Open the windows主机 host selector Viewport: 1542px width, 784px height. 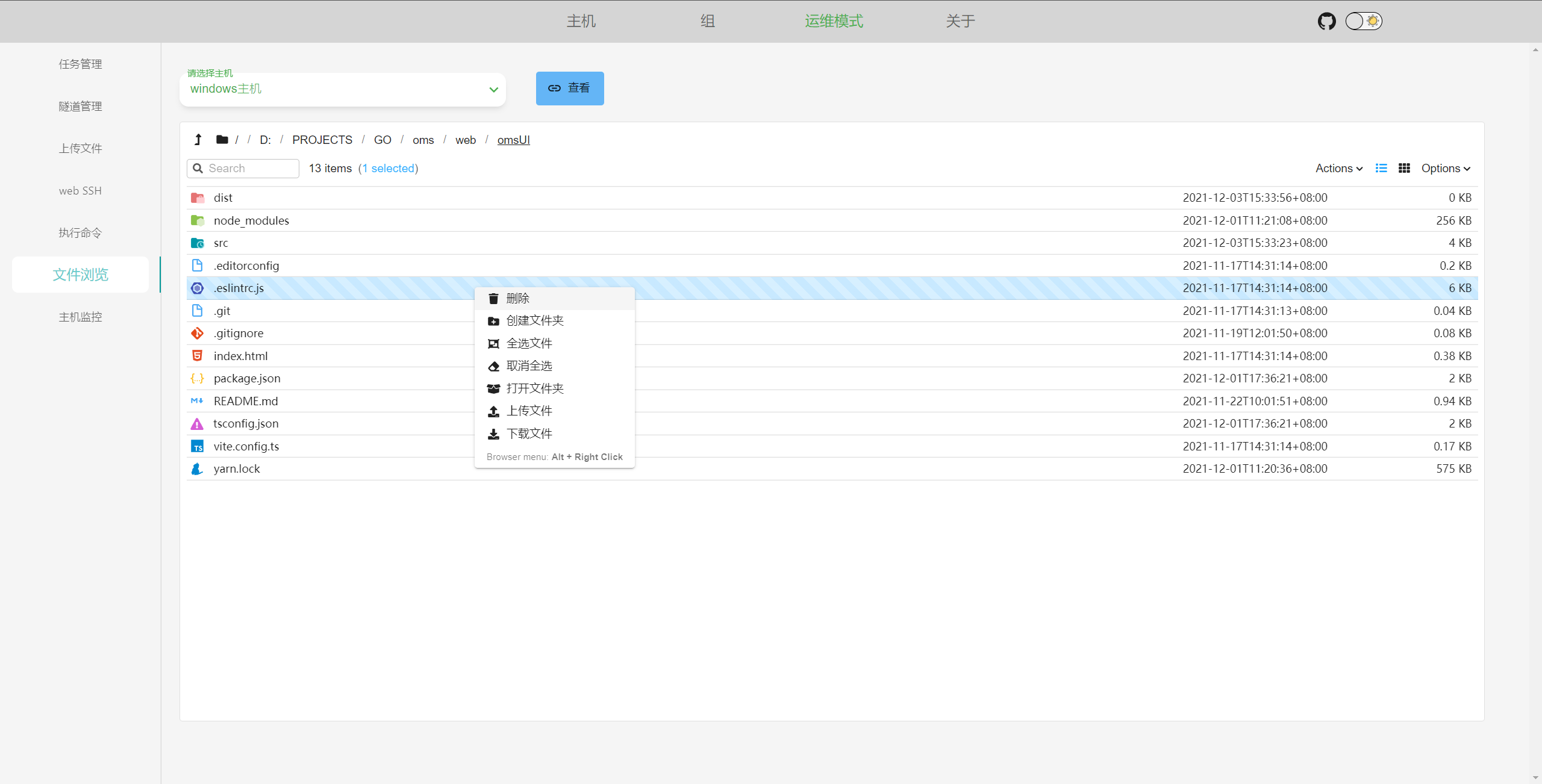pos(342,89)
